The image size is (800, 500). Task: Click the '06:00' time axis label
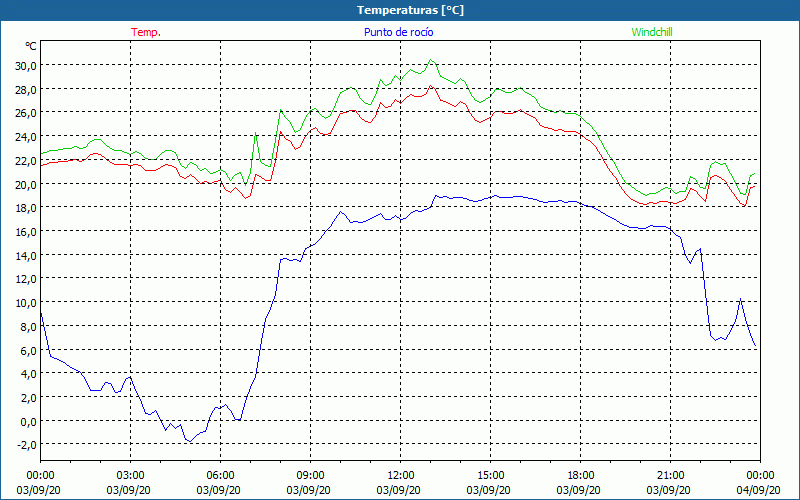(x=220, y=476)
